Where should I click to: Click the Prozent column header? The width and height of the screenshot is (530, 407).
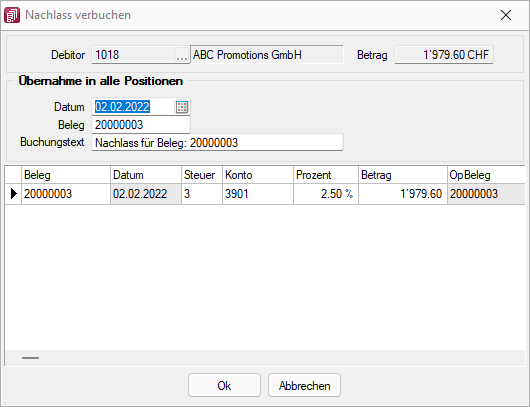tap(326, 175)
